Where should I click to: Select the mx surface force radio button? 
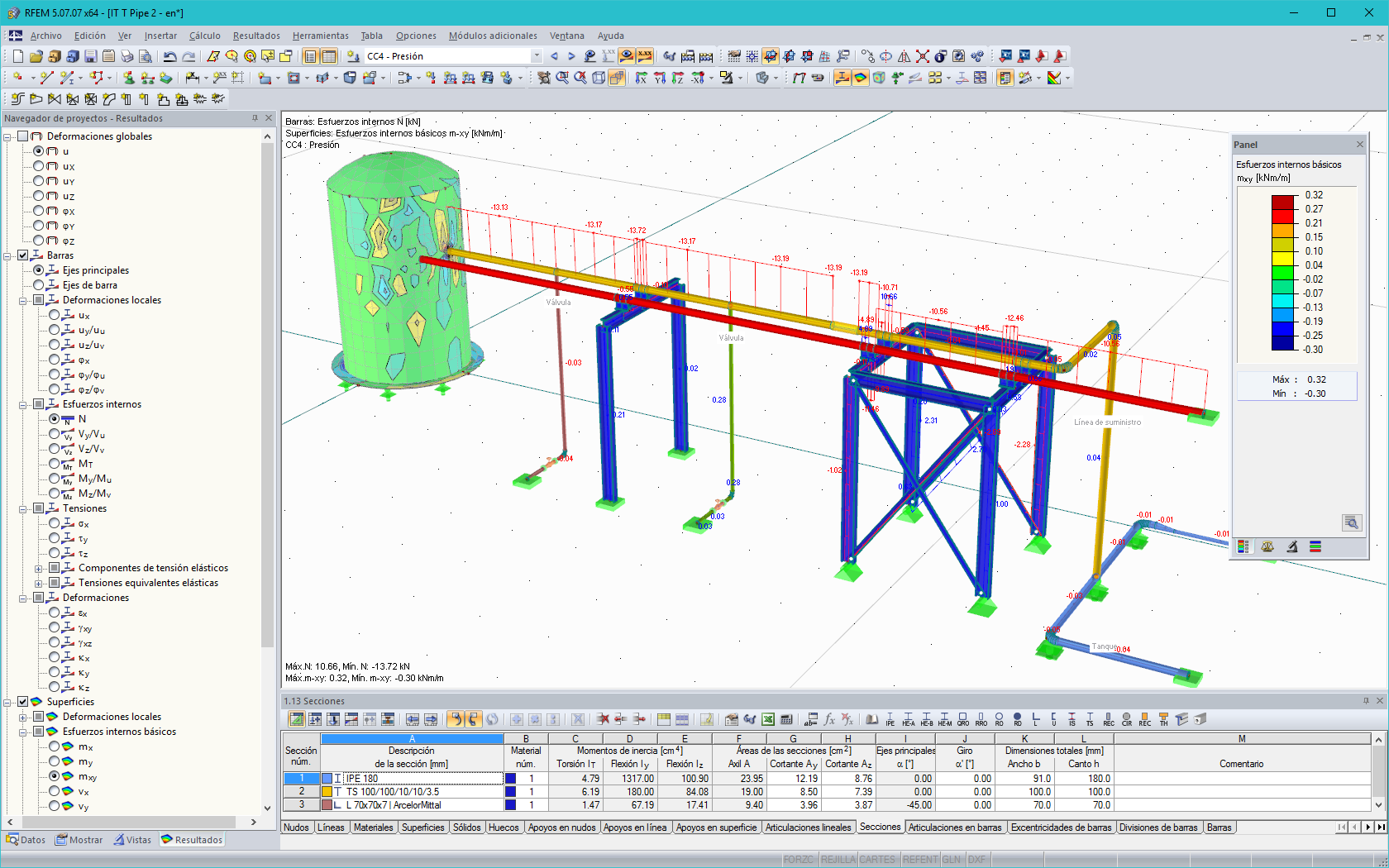pos(55,746)
